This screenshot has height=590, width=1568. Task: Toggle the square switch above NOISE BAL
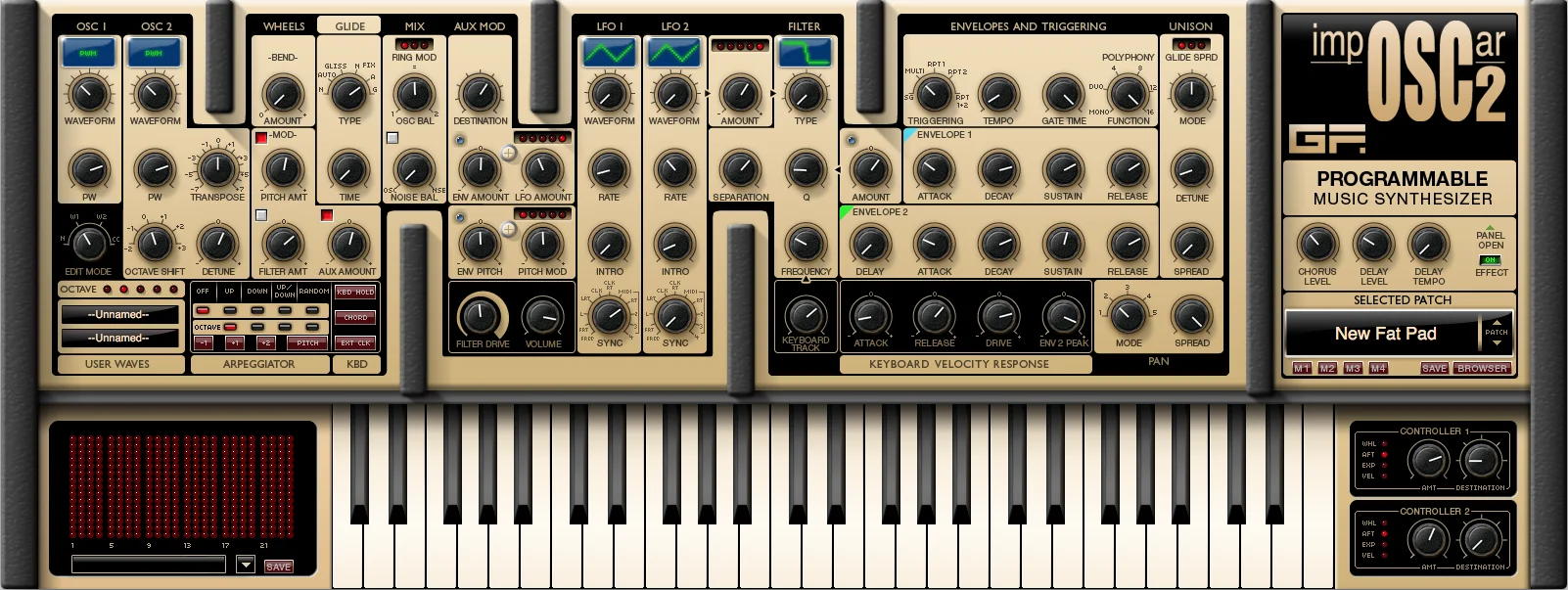click(392, 138)
